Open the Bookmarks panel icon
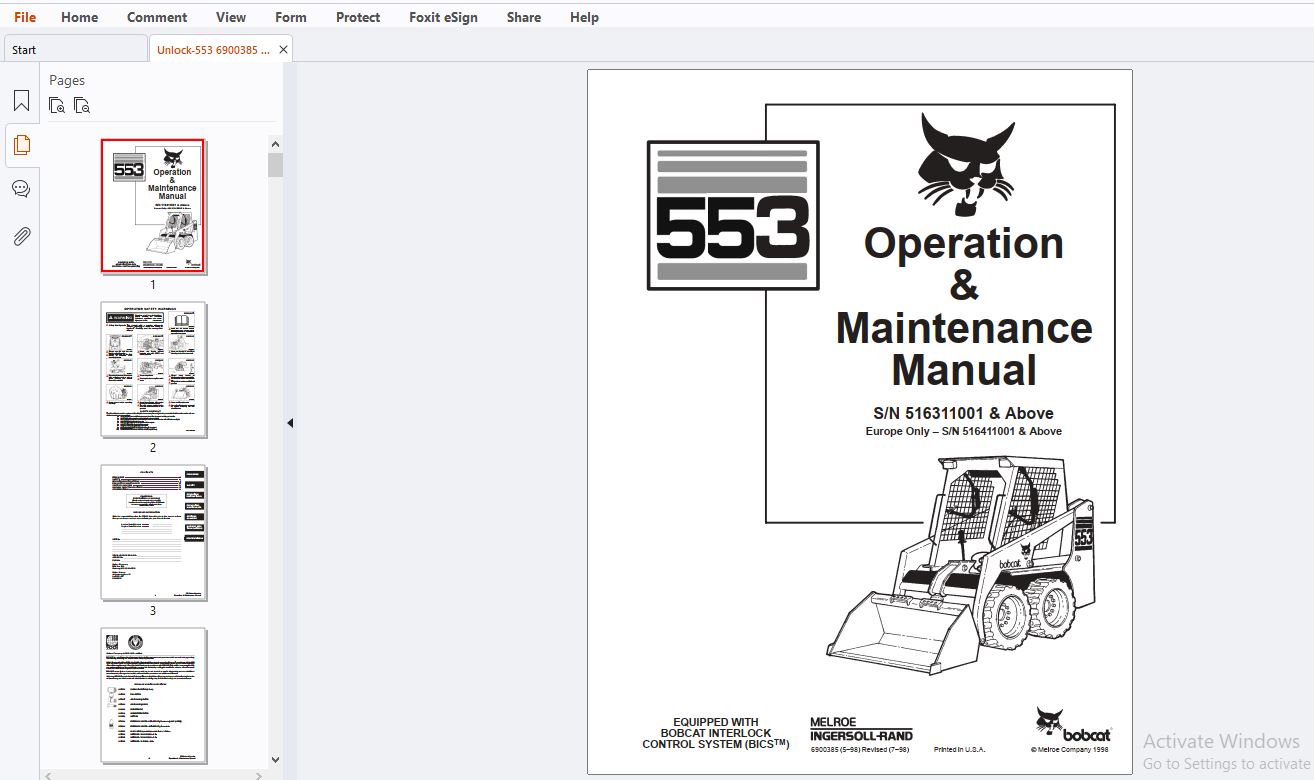1314x780 pixels. (x=21, y=101)
